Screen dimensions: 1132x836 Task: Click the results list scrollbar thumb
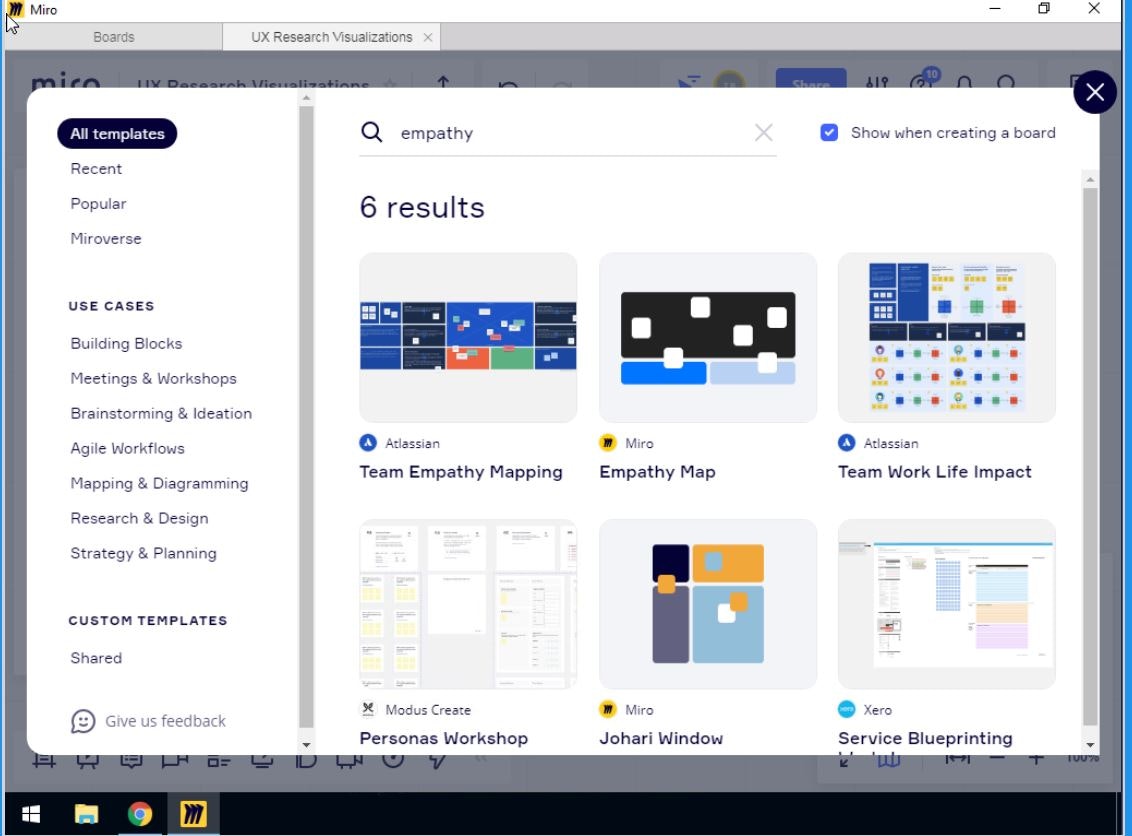coord(1090,456)
